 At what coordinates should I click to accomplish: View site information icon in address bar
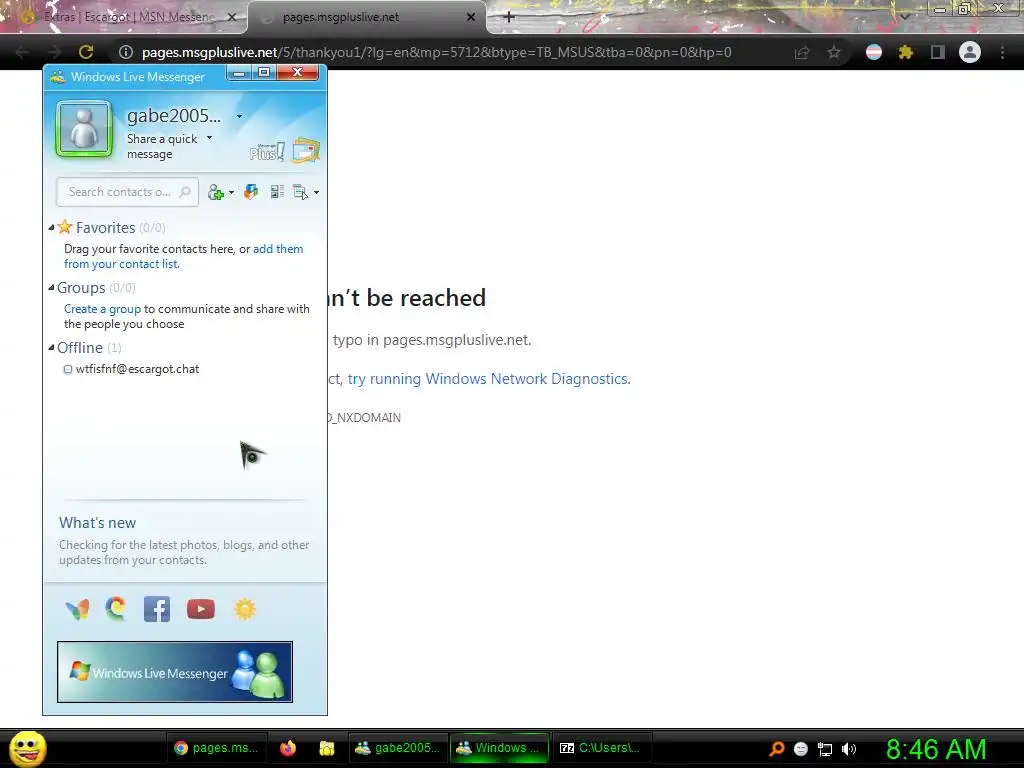(x=126, y=52)
